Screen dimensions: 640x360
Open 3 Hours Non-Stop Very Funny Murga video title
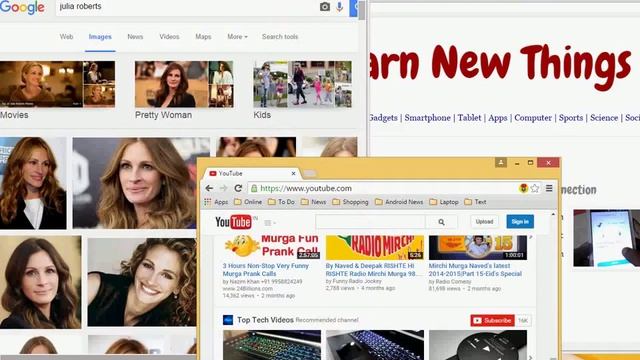pyautogui.click(x=266, y=270)
